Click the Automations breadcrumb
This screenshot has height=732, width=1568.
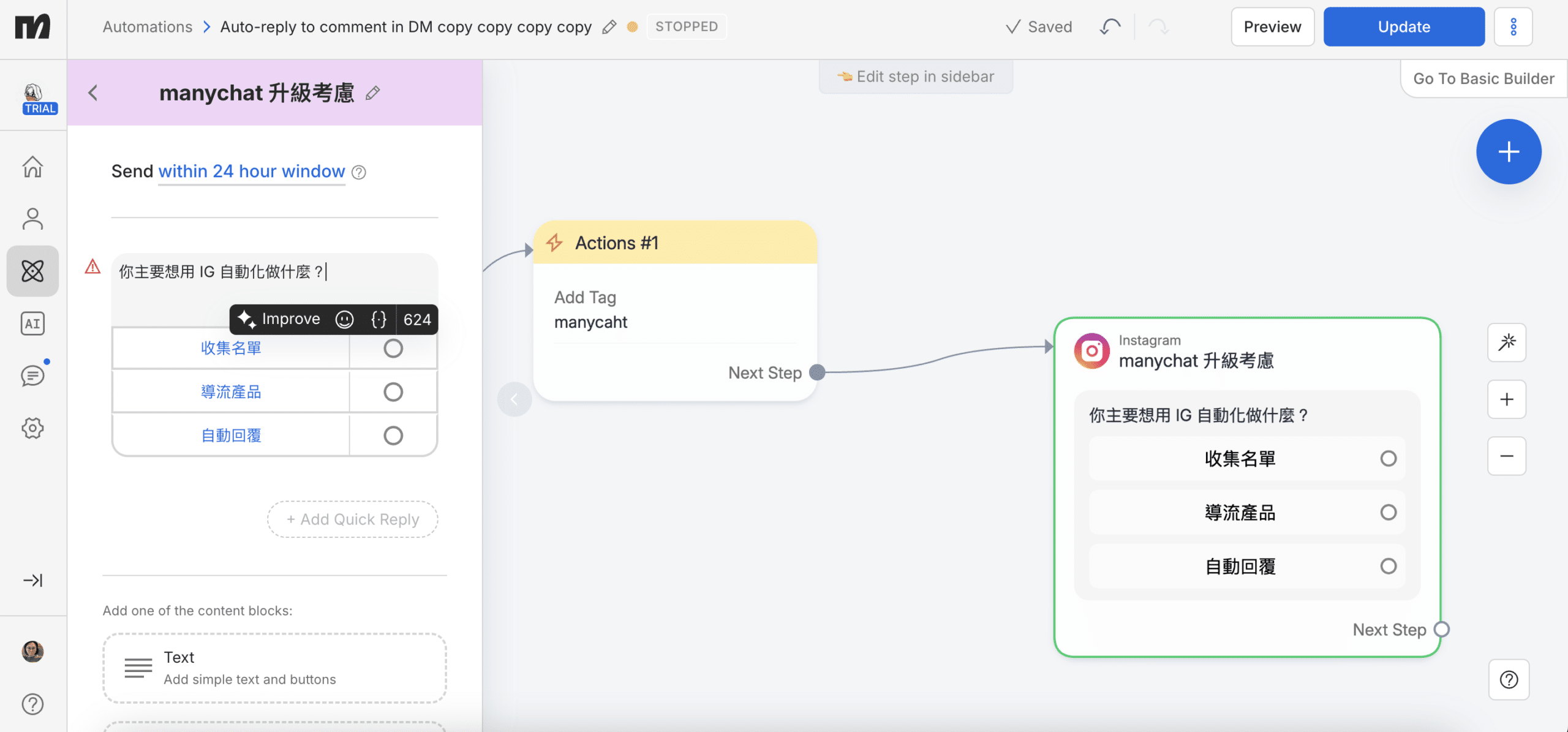tap(148, 27)
